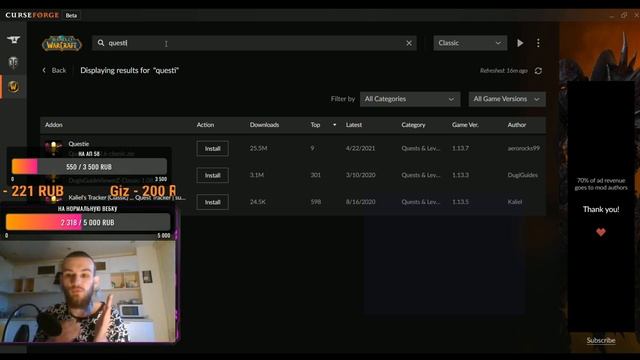The height and width of the screenshot is (360, 640).
Task: Click the 3/10/2020 latest date
Action: pyautogui.click(x=360, y=175)
